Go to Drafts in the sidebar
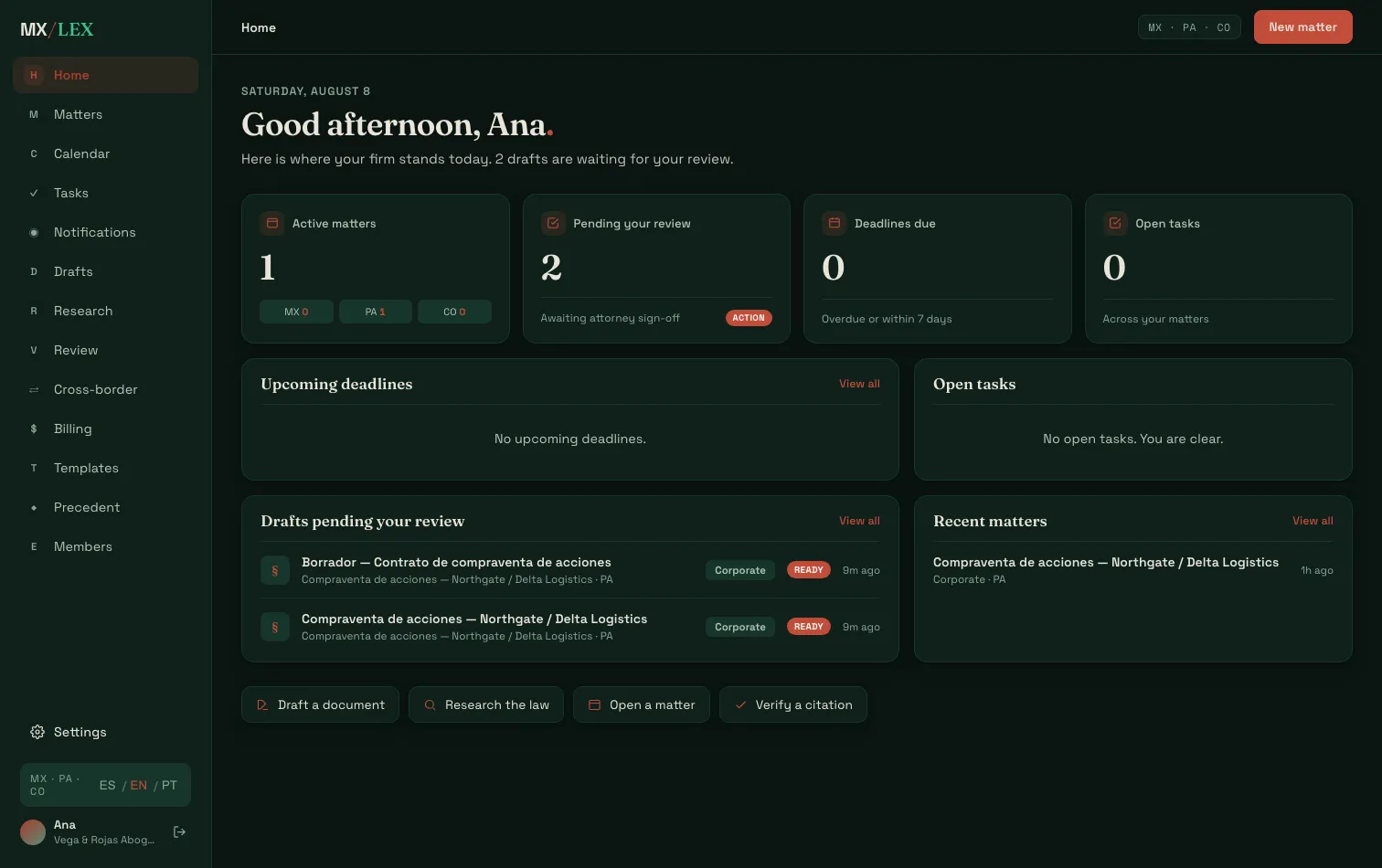The width and height of the screenshot is (1382, 868). (105, 271)
